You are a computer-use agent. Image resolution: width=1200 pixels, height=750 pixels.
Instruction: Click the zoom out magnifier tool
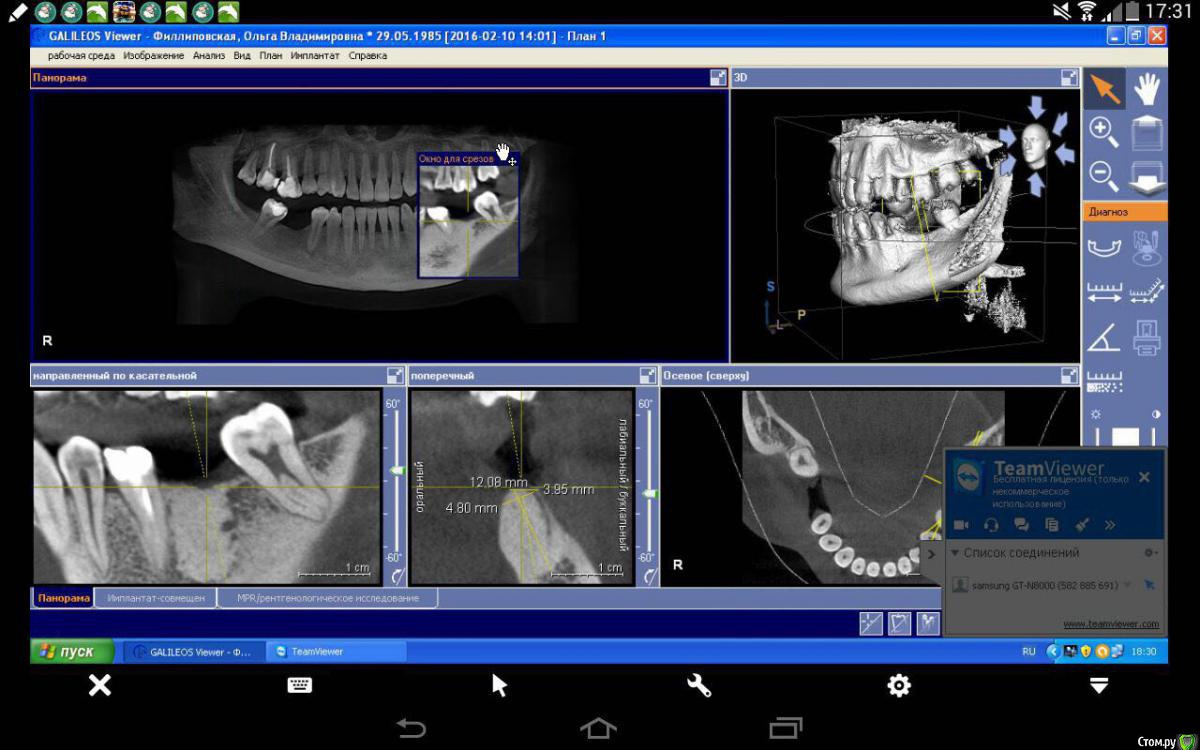pyautogui.click(x=1103, y=176)
